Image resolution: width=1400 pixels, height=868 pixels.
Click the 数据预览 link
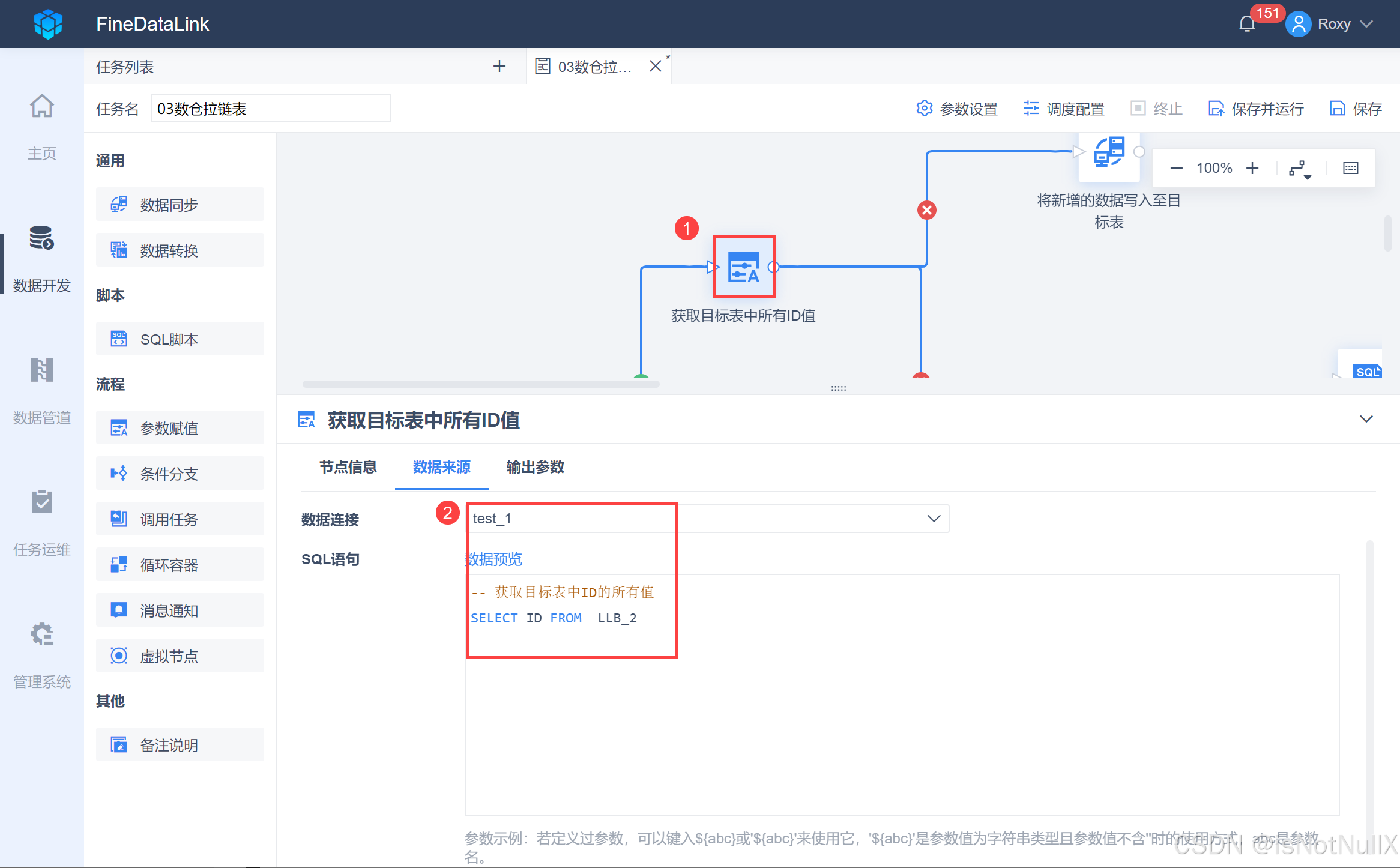[x=494, y=559]
